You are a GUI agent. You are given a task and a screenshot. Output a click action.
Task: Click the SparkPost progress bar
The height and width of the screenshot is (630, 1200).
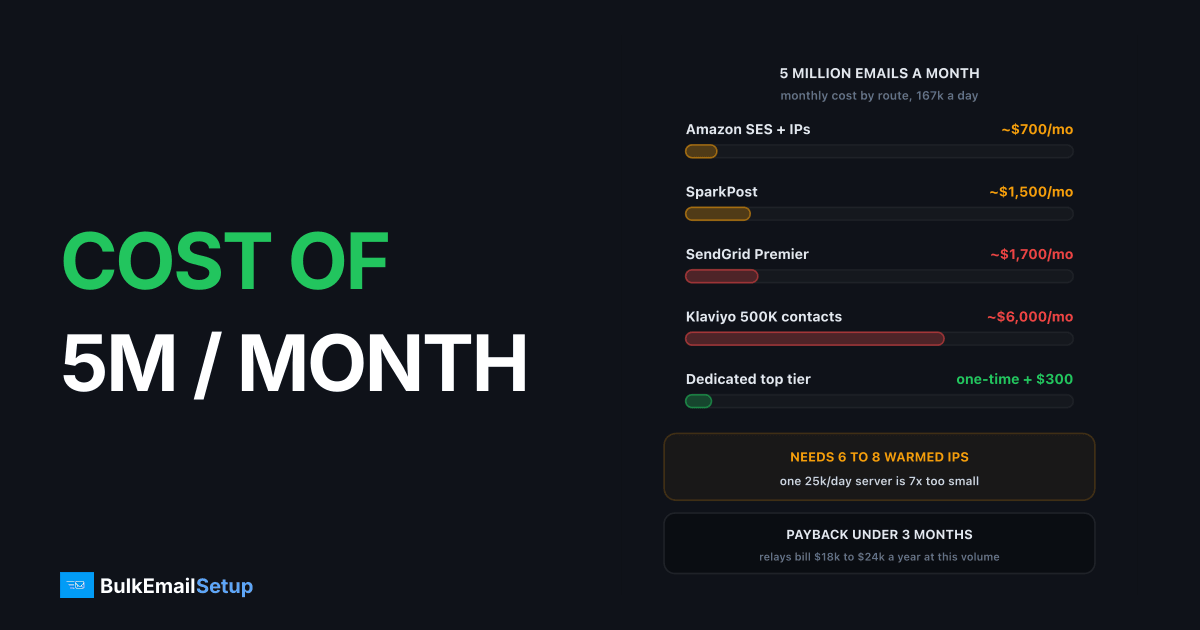coord(879,214)
